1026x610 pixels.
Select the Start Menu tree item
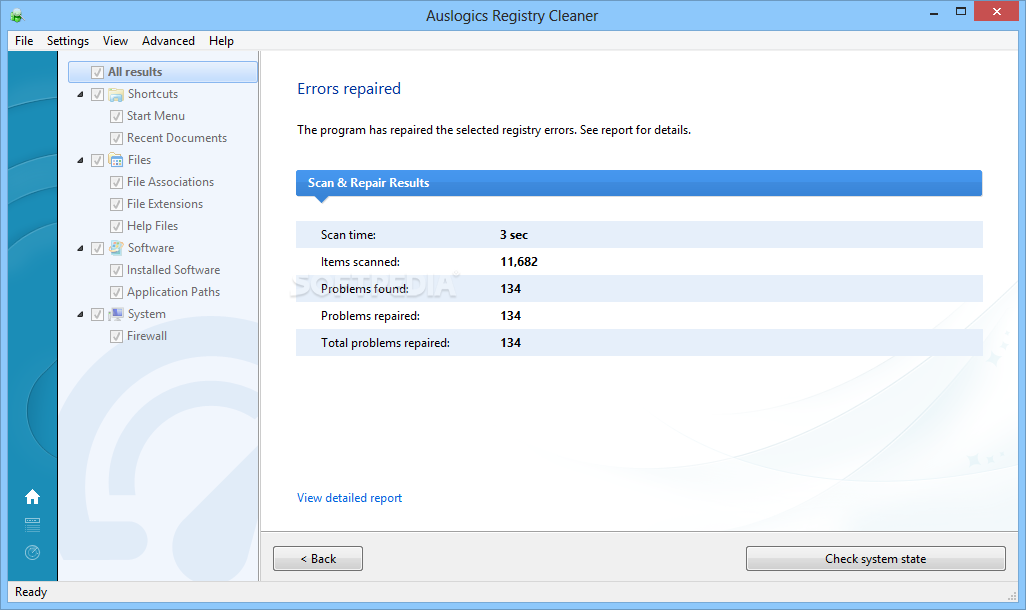(156, 116)
